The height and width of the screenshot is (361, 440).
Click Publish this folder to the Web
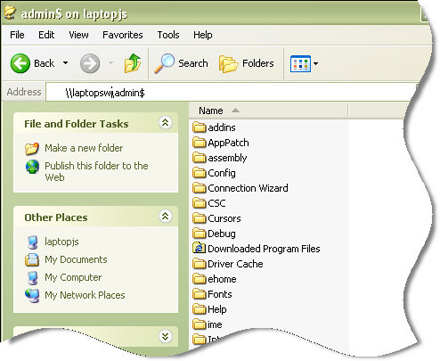pyautogui.click(x=96, y=171)
